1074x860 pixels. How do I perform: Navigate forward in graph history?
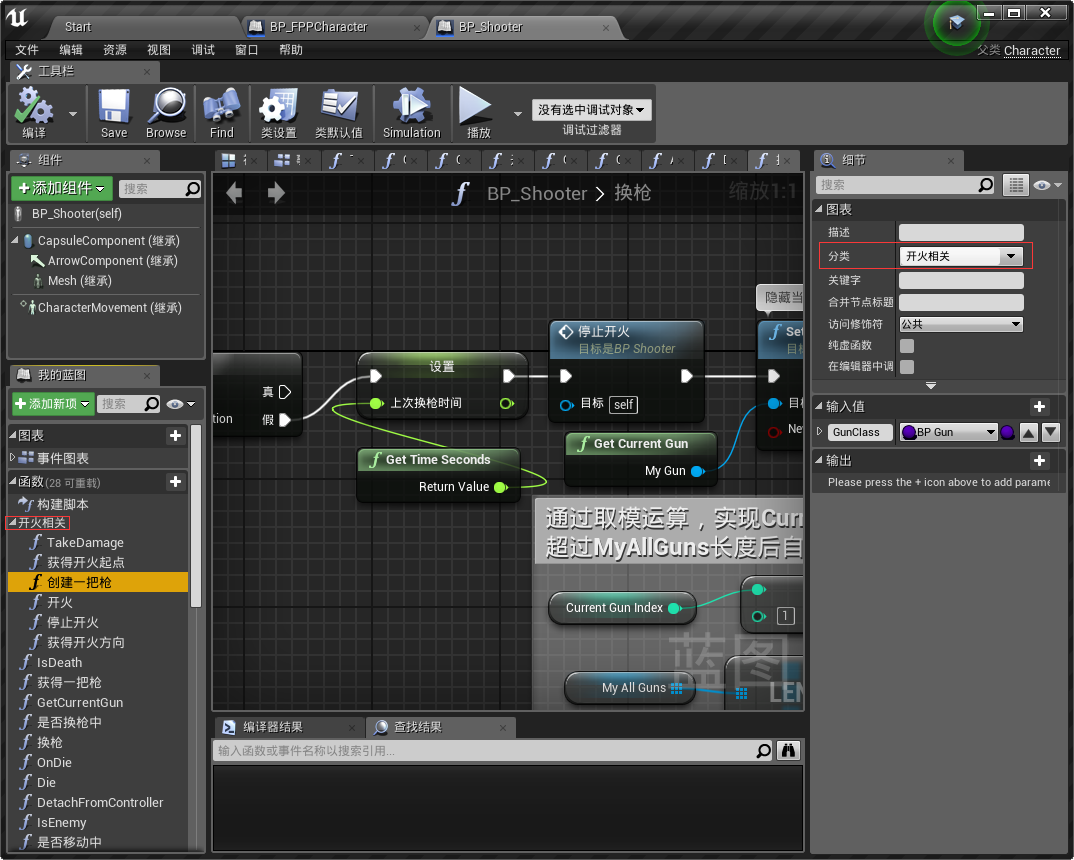tap(275, 193)
